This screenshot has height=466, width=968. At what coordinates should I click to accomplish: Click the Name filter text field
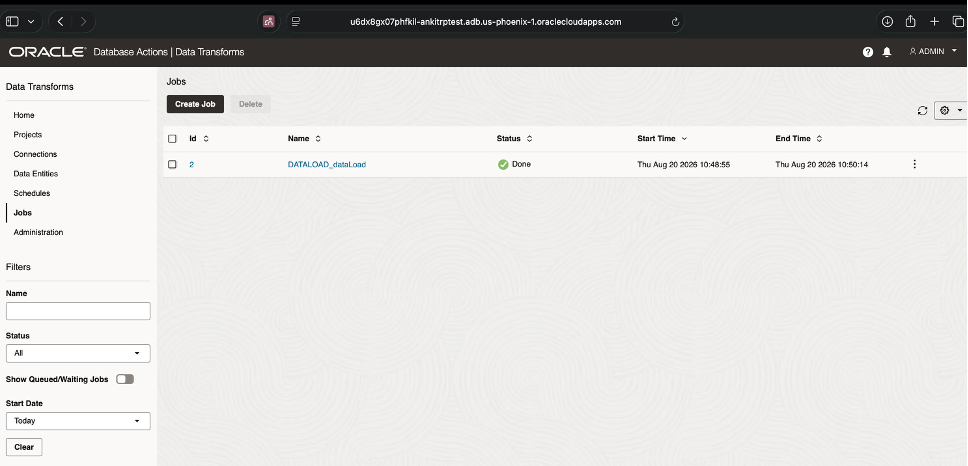pyautogui.click(x=78, y=311)
